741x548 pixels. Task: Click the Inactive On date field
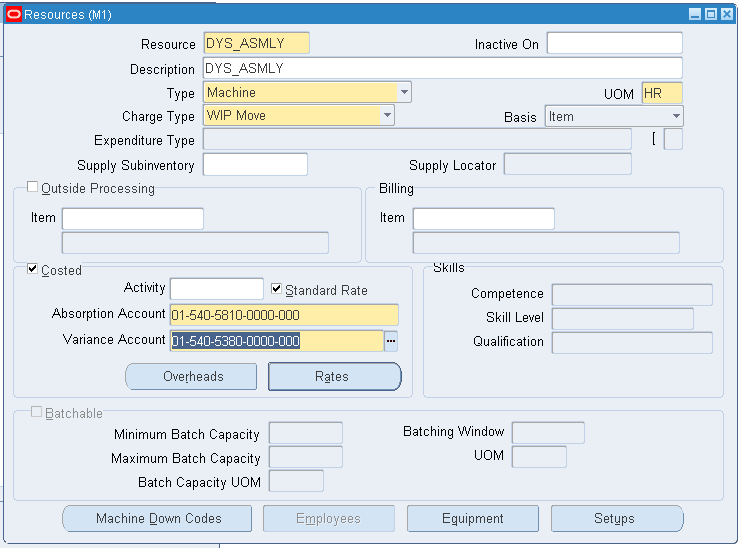point(615,43)
